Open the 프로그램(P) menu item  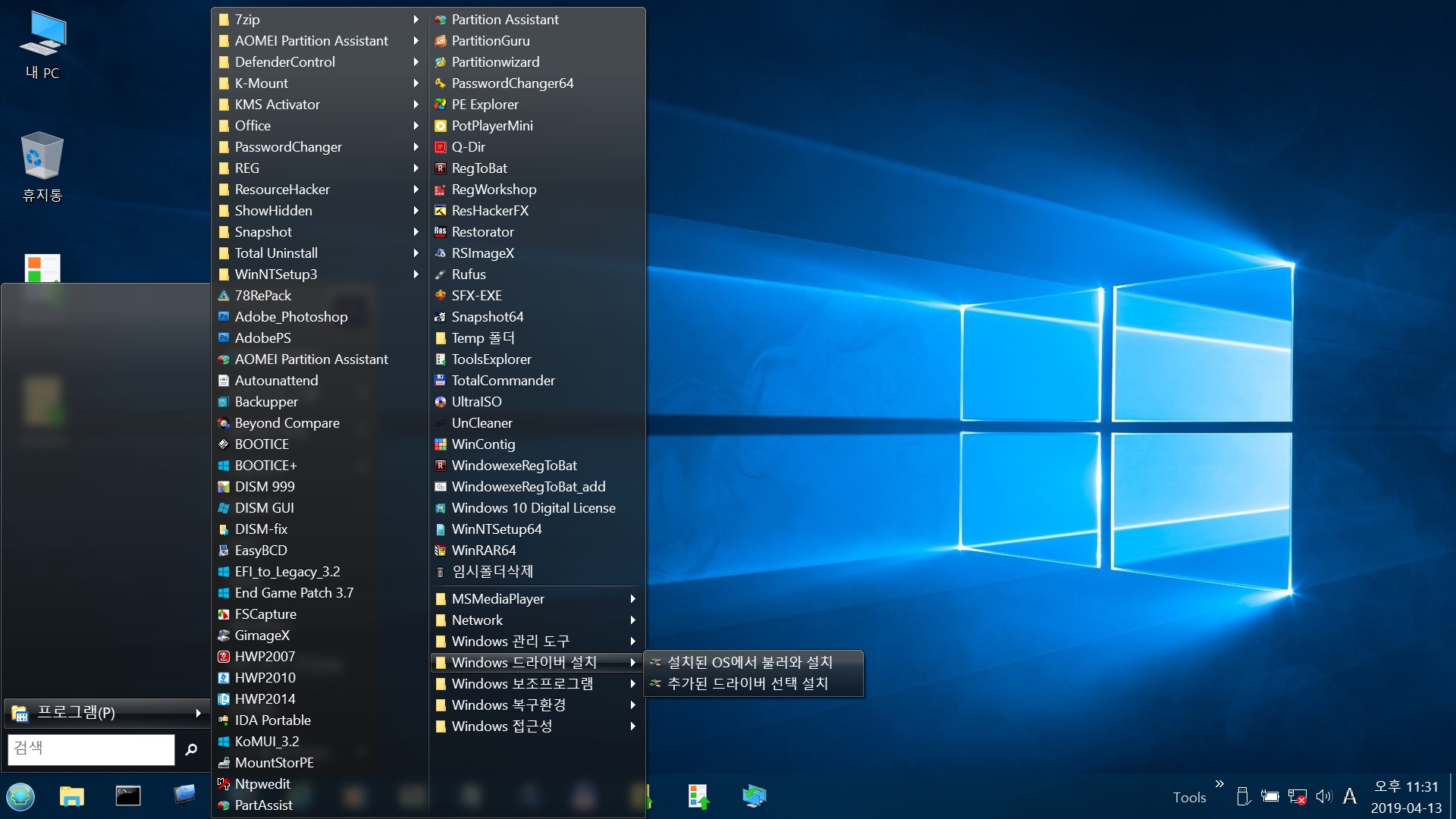[x=107, y=713]
